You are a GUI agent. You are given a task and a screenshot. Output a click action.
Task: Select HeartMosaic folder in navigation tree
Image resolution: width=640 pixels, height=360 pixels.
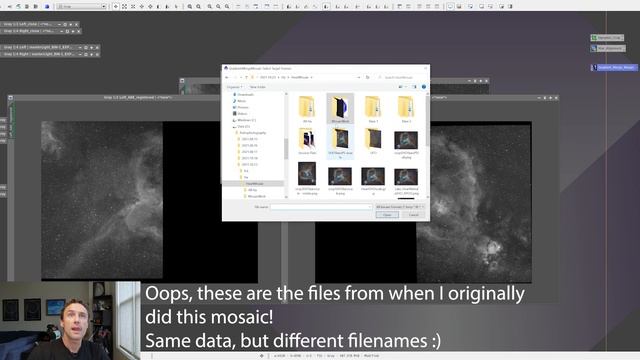point(254,184)
